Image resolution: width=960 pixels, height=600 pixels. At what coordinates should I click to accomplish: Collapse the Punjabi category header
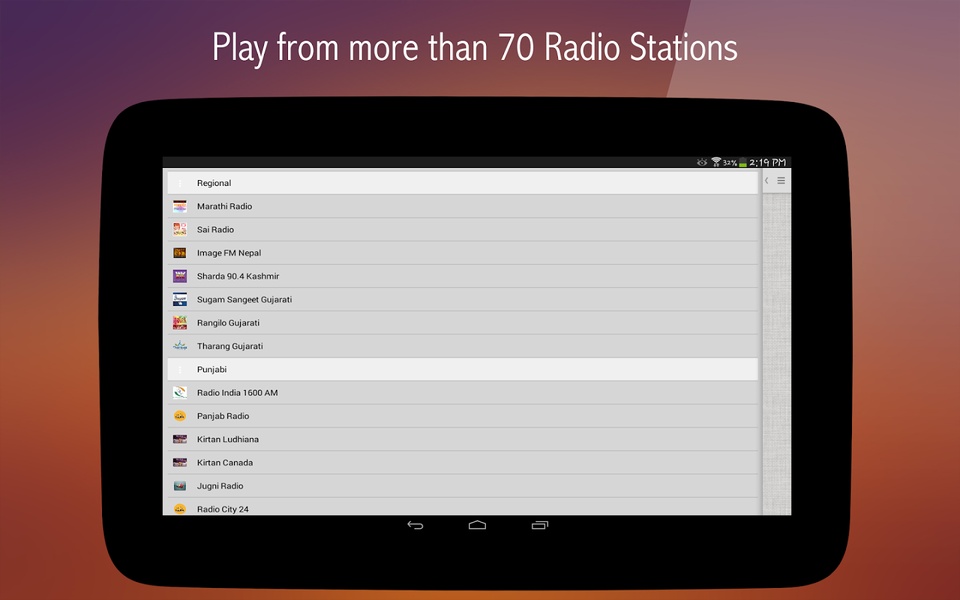point(463,369)
